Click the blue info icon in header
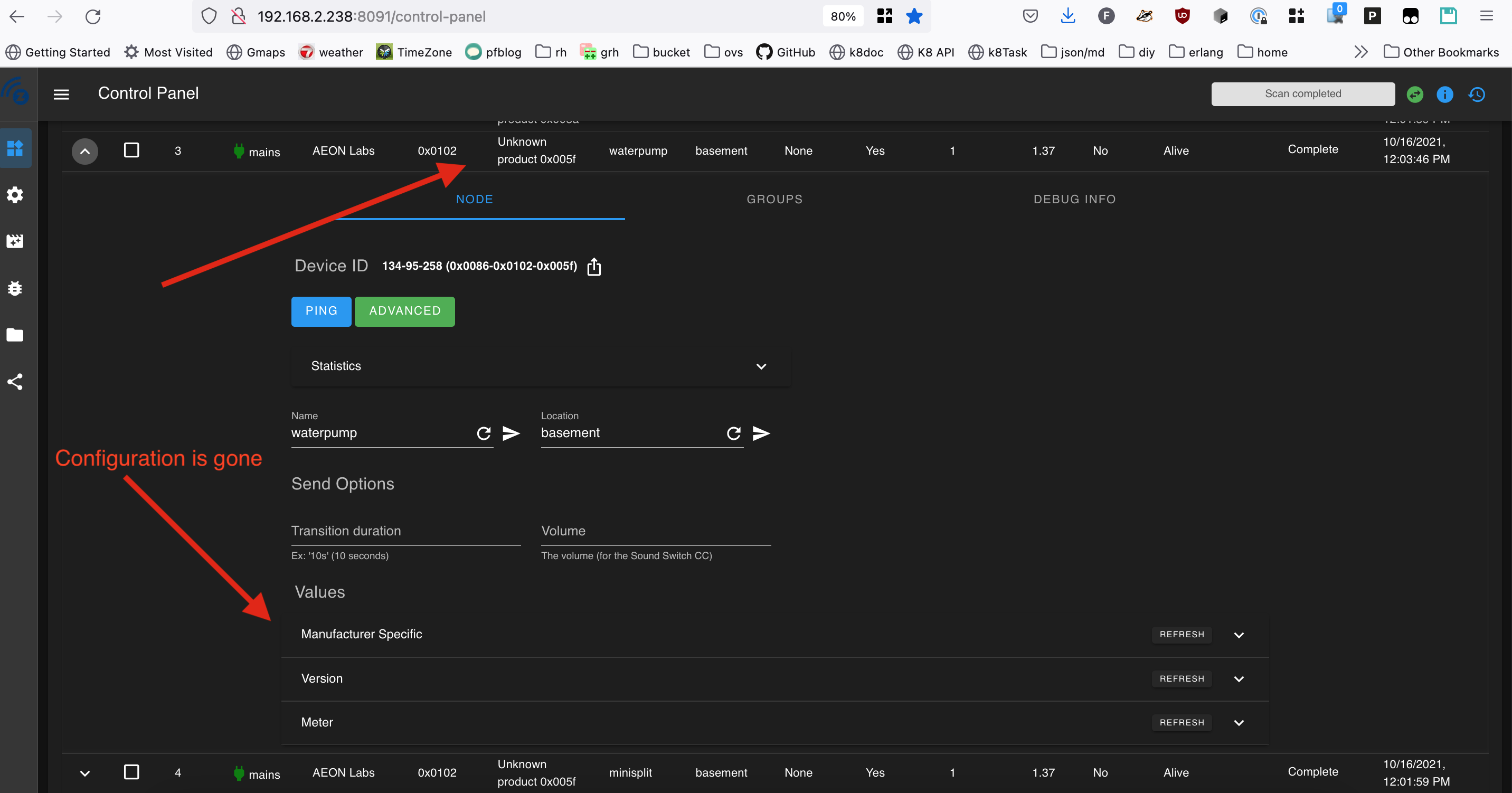 (1444, 95)
